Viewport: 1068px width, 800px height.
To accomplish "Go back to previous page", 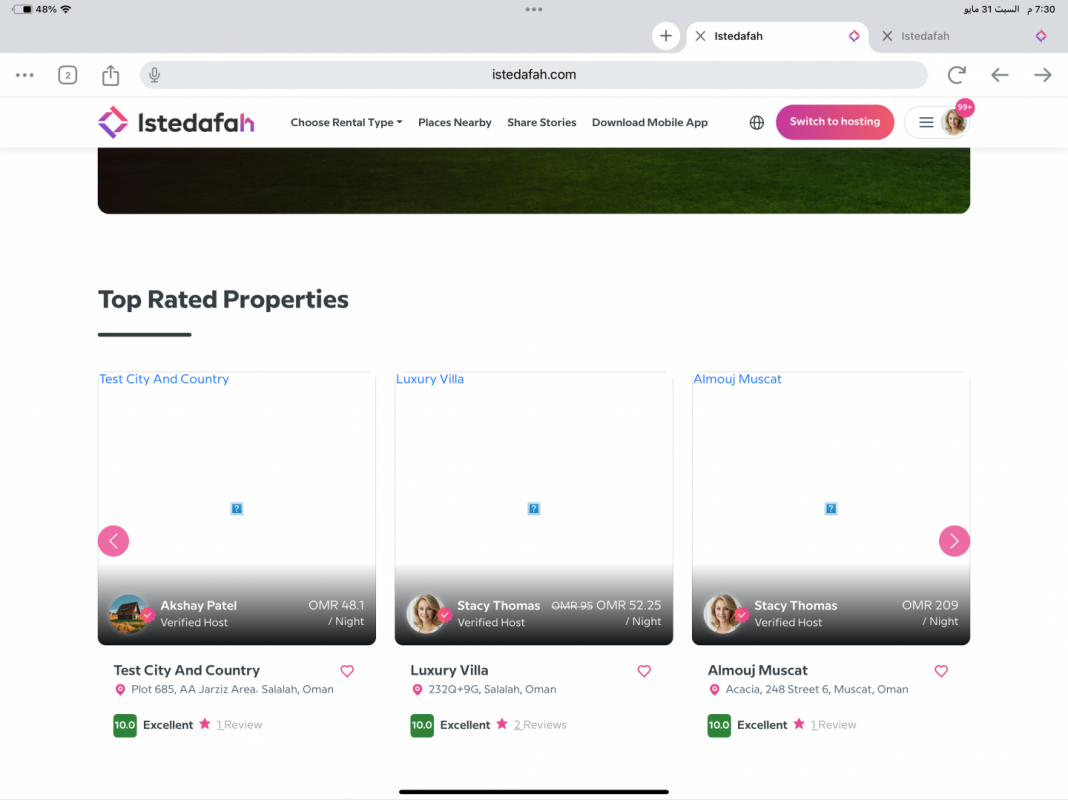I will [x=999, y=75].
